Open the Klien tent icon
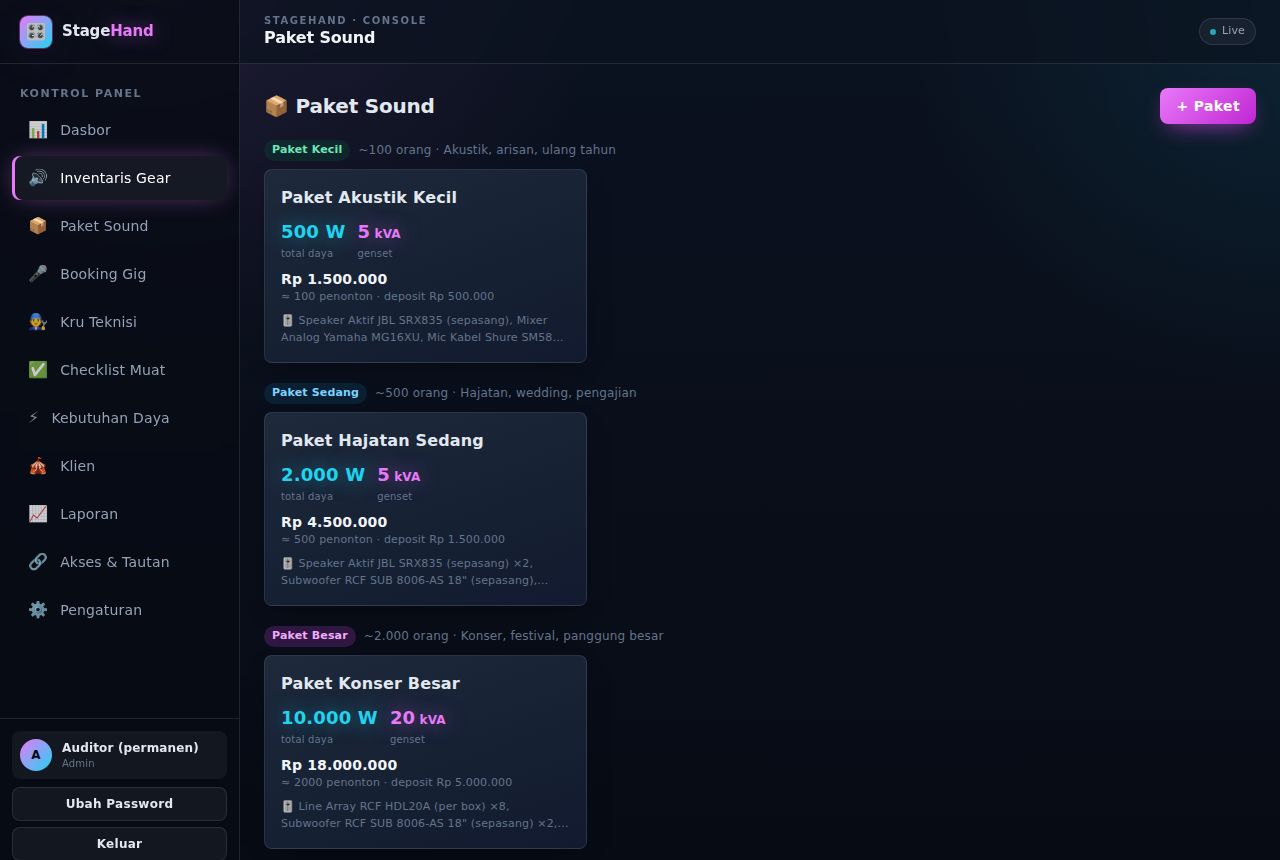The height and width of the screenshot is (860, 1280). tap(38, 466)
